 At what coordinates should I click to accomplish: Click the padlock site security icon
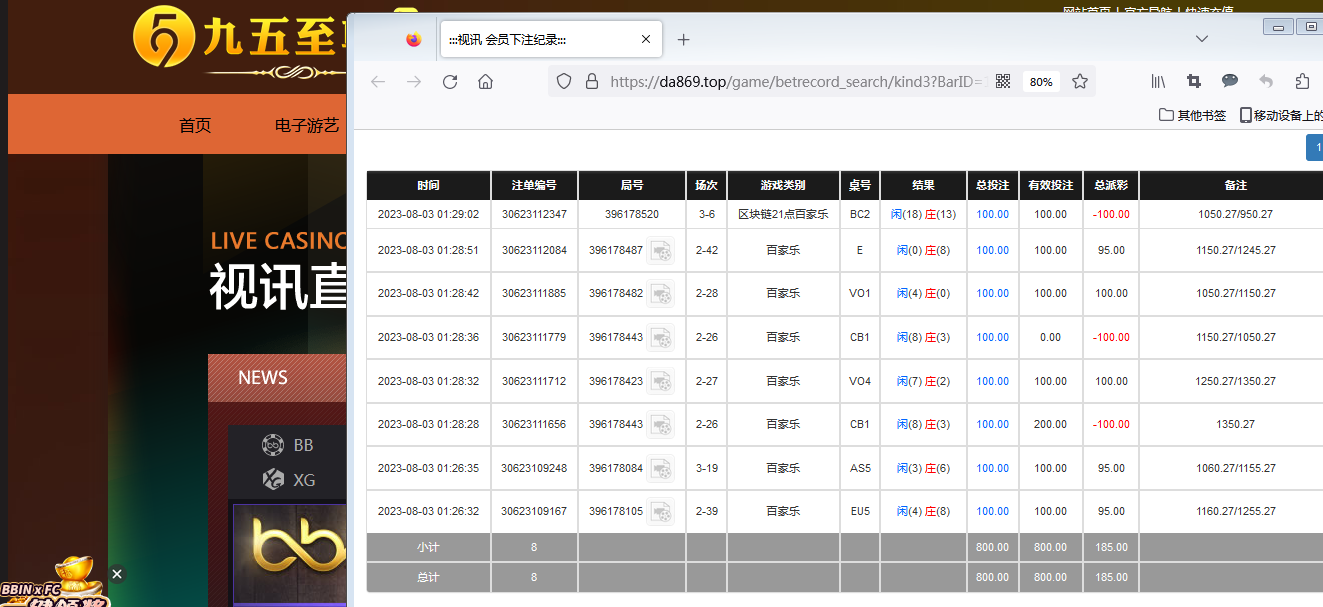591,82
